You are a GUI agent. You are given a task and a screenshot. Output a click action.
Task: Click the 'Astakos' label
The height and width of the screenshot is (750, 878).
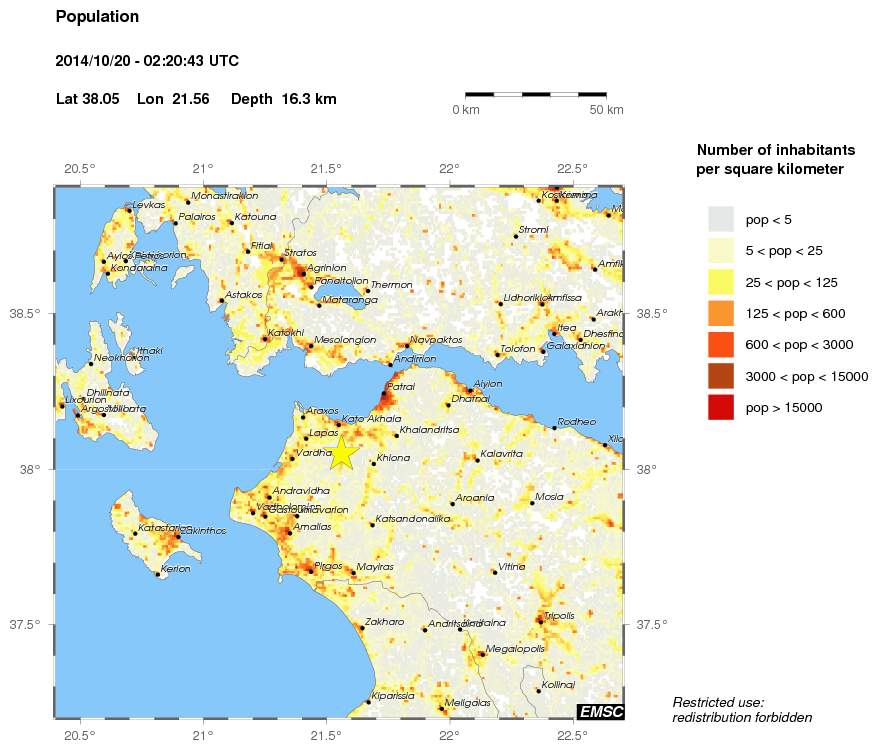pos(244,295)
